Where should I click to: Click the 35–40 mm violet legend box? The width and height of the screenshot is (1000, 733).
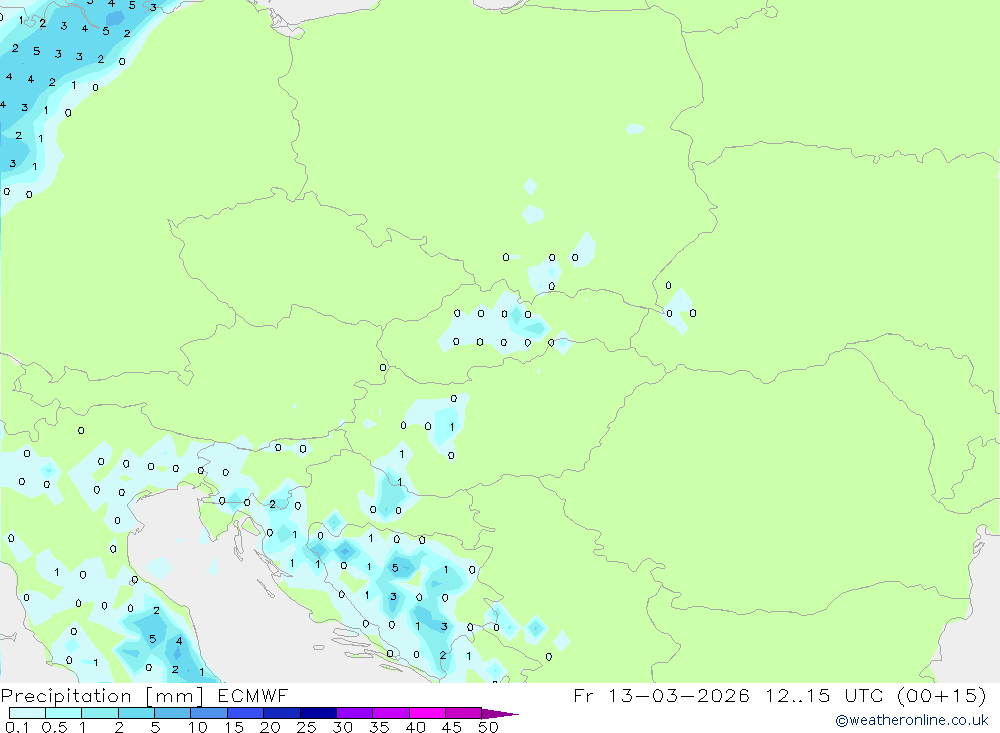coord(390,713)
